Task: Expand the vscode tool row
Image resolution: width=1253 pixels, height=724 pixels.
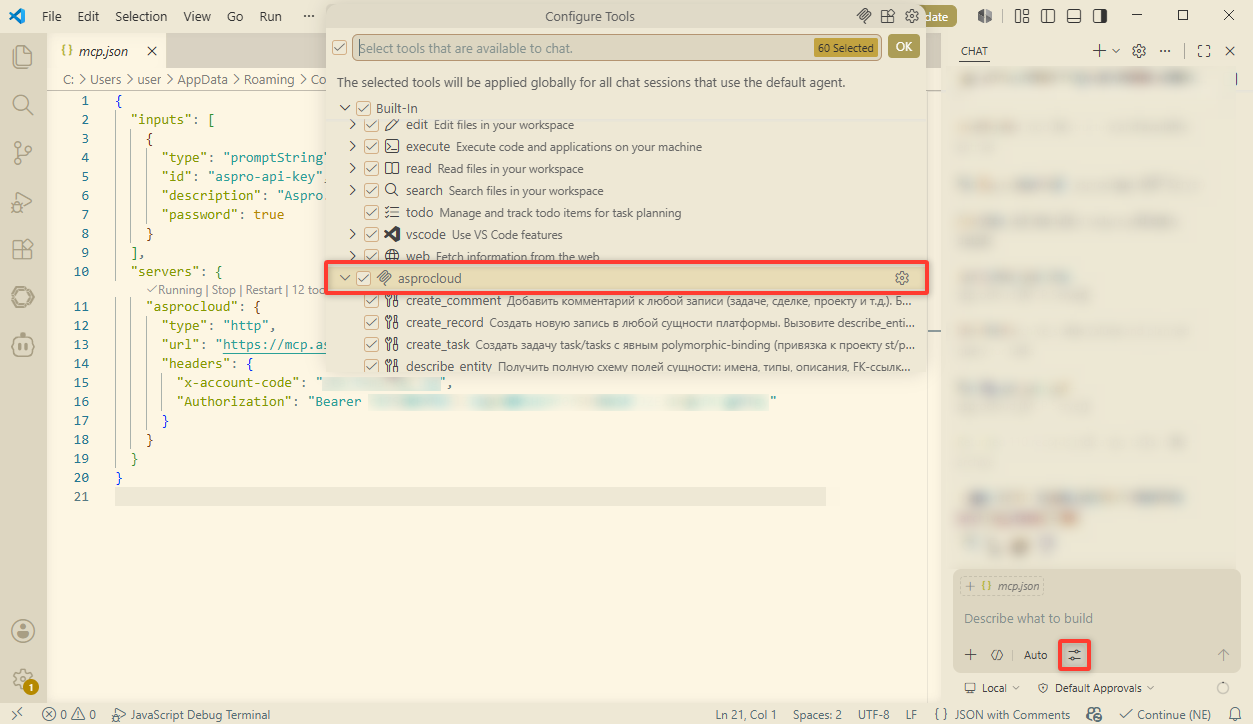Action: (353, 235)
